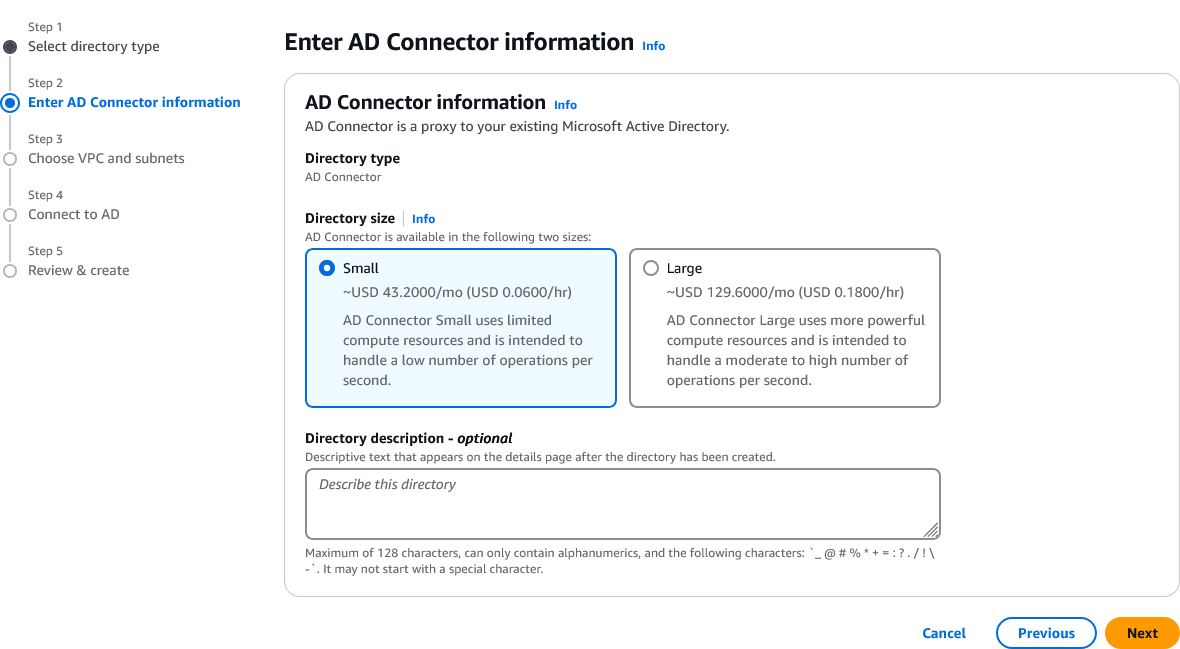This screenshot has height=649, width=1180.
Task: Click Connect to AD step
Action: coord(74,214)
